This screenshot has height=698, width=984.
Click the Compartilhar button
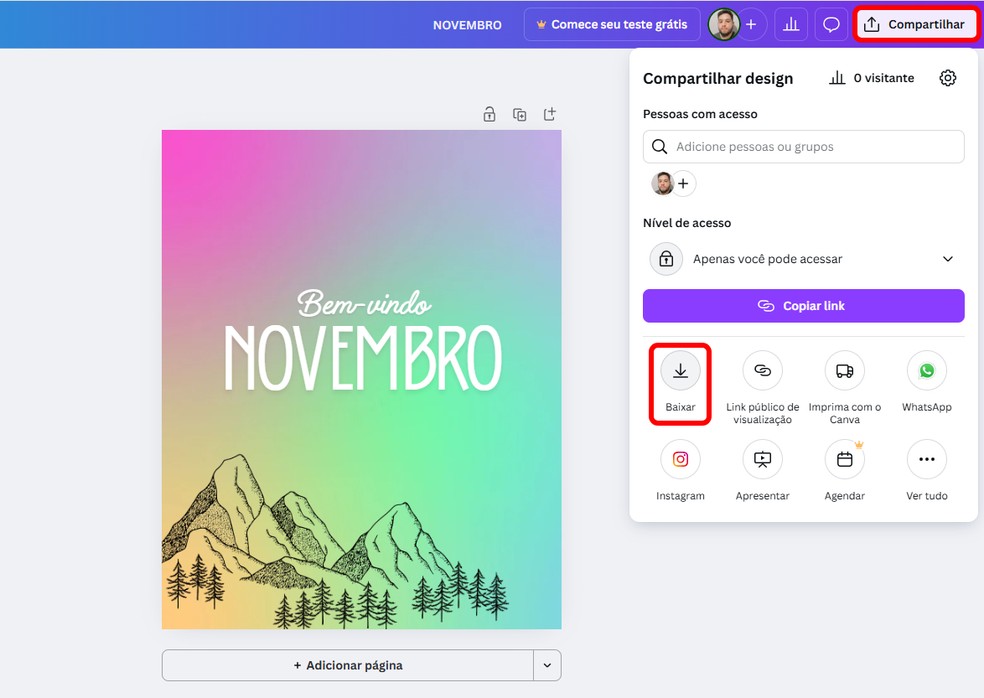click(916, 24)
